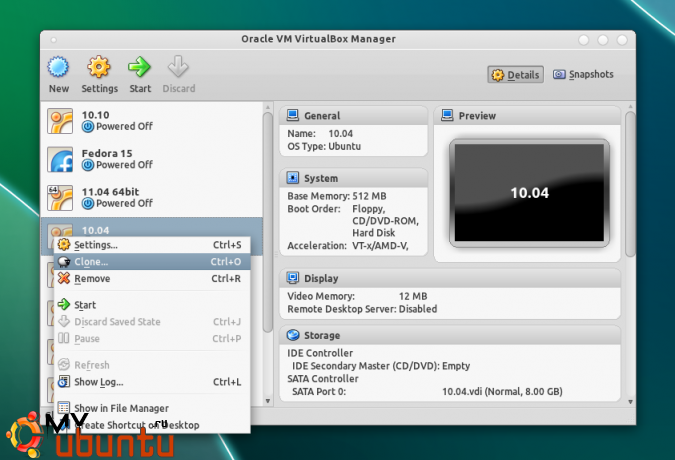Click Refresh in the context menu
The width and height of the screenshot is (675, 460).
152,365
